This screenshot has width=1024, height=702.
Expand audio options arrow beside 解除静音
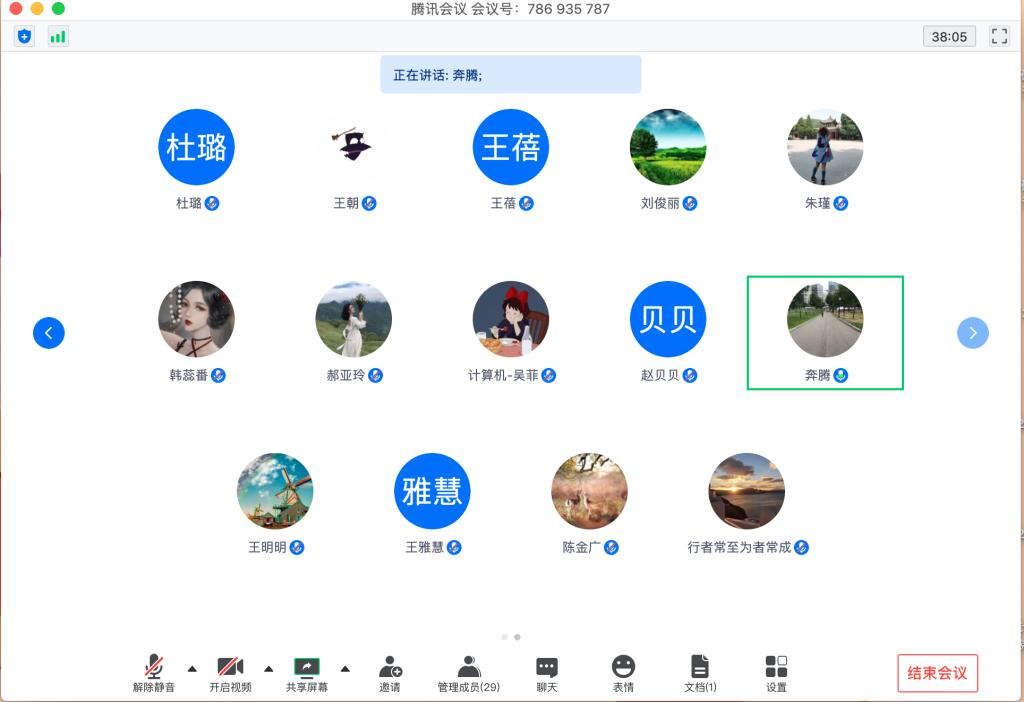point(192,668)
